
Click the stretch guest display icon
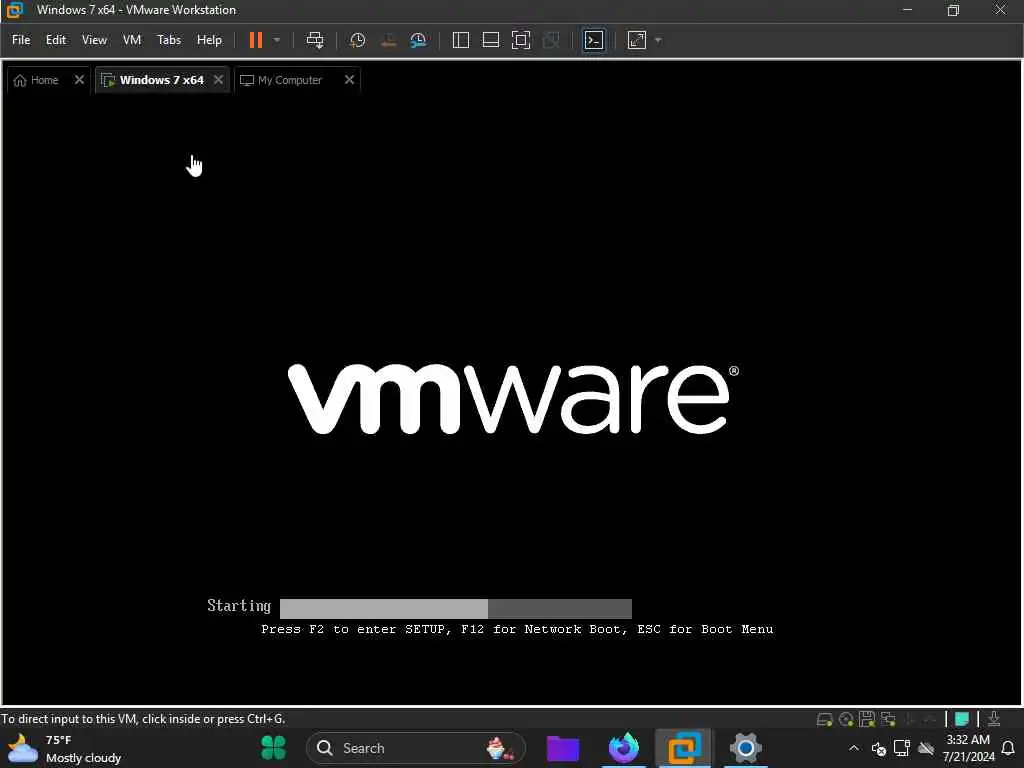[x=637, y=40]
